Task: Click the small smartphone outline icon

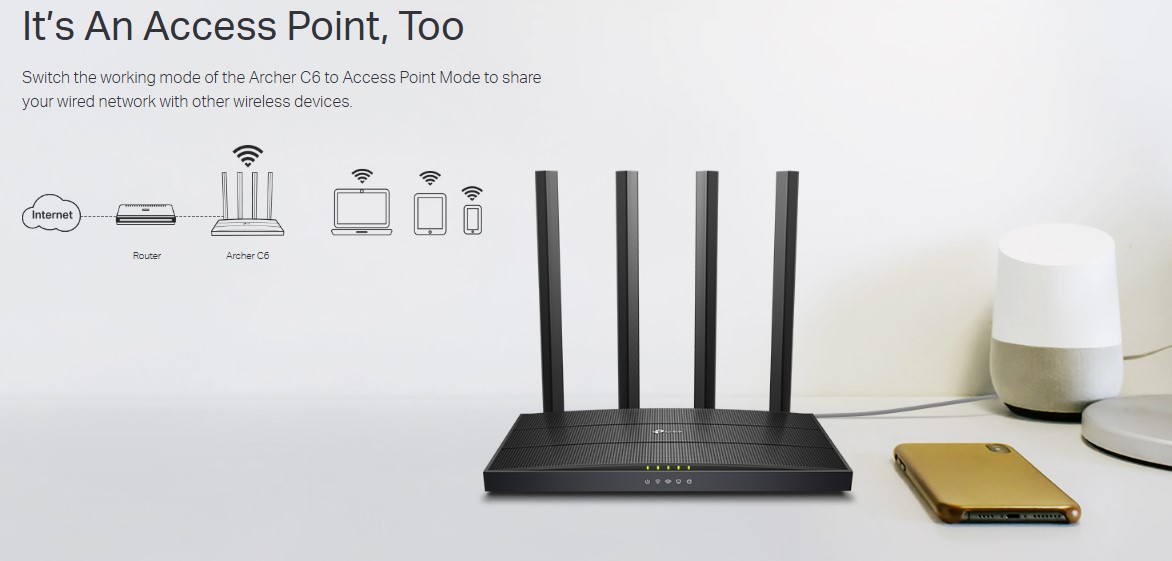Action: point(472,220)
